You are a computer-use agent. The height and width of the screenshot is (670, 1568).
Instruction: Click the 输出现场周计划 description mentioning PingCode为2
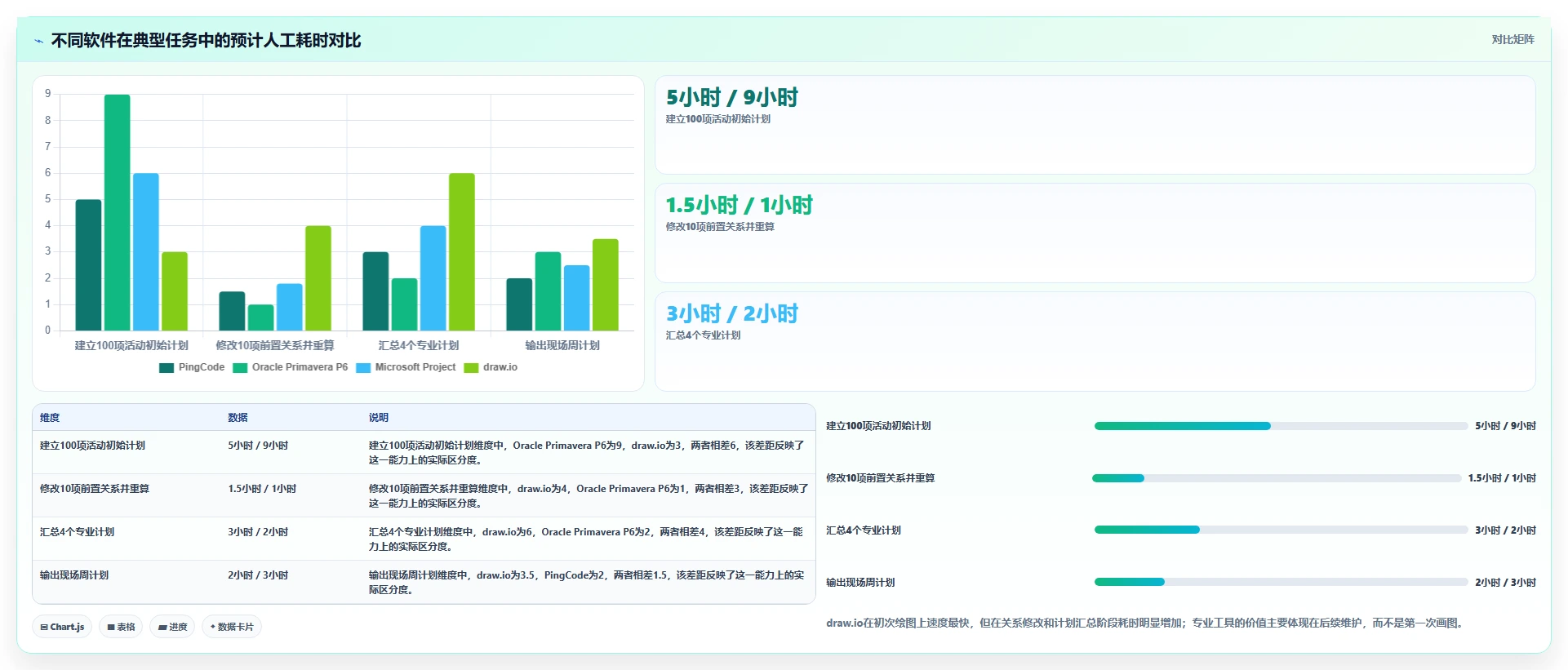[x=586, y=583]
